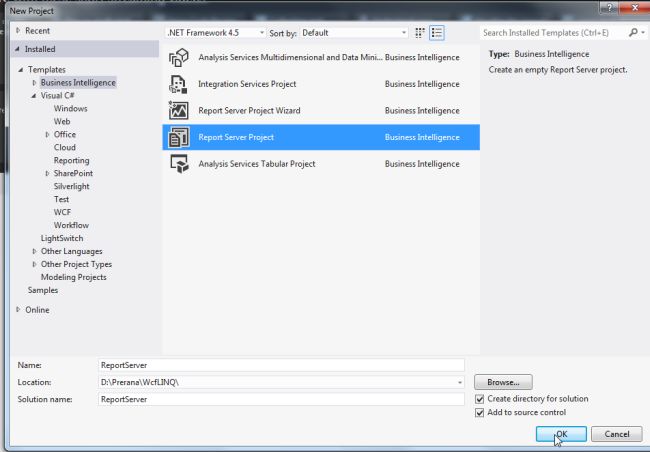Click the Office tree item label
Screen dimensions: 650x452
(65, 134)
